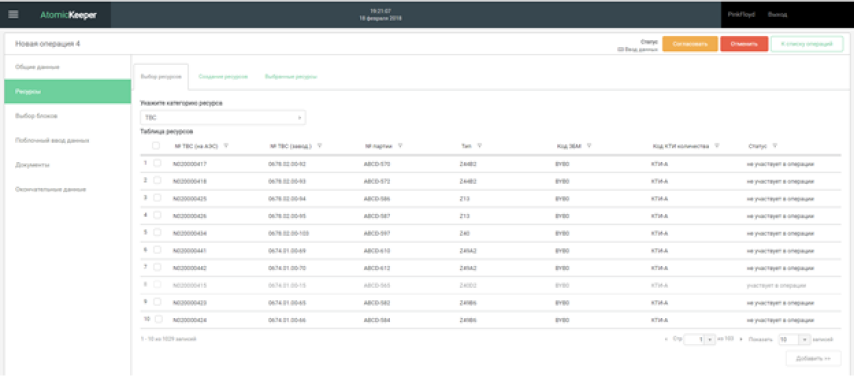This screenshot has width=855, height=376.
Task: Click filter icon on Статус column
Action: [775, 146]
